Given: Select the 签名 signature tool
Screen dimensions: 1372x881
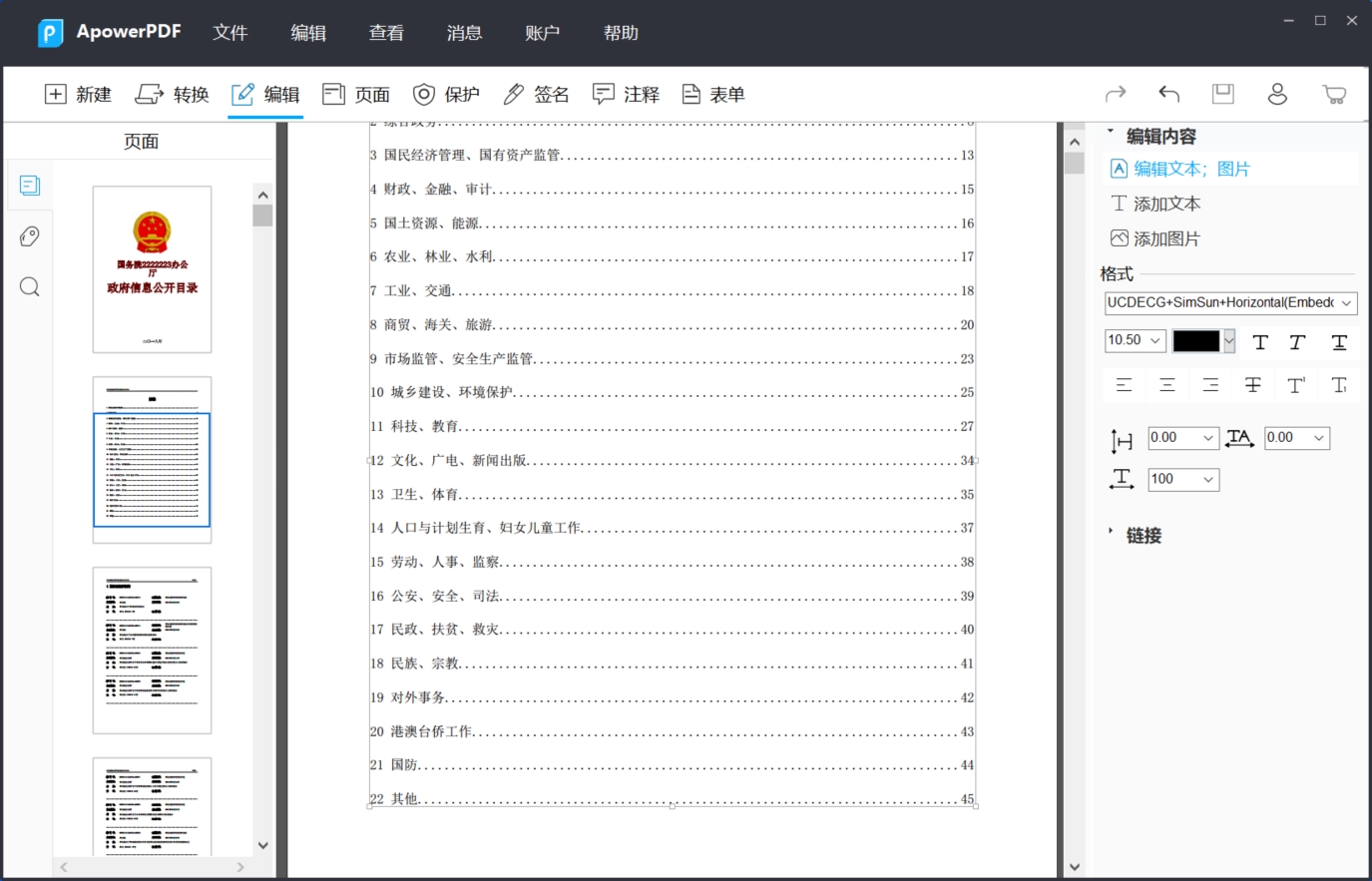Looking at the screenshot, I should pos(538,94).
